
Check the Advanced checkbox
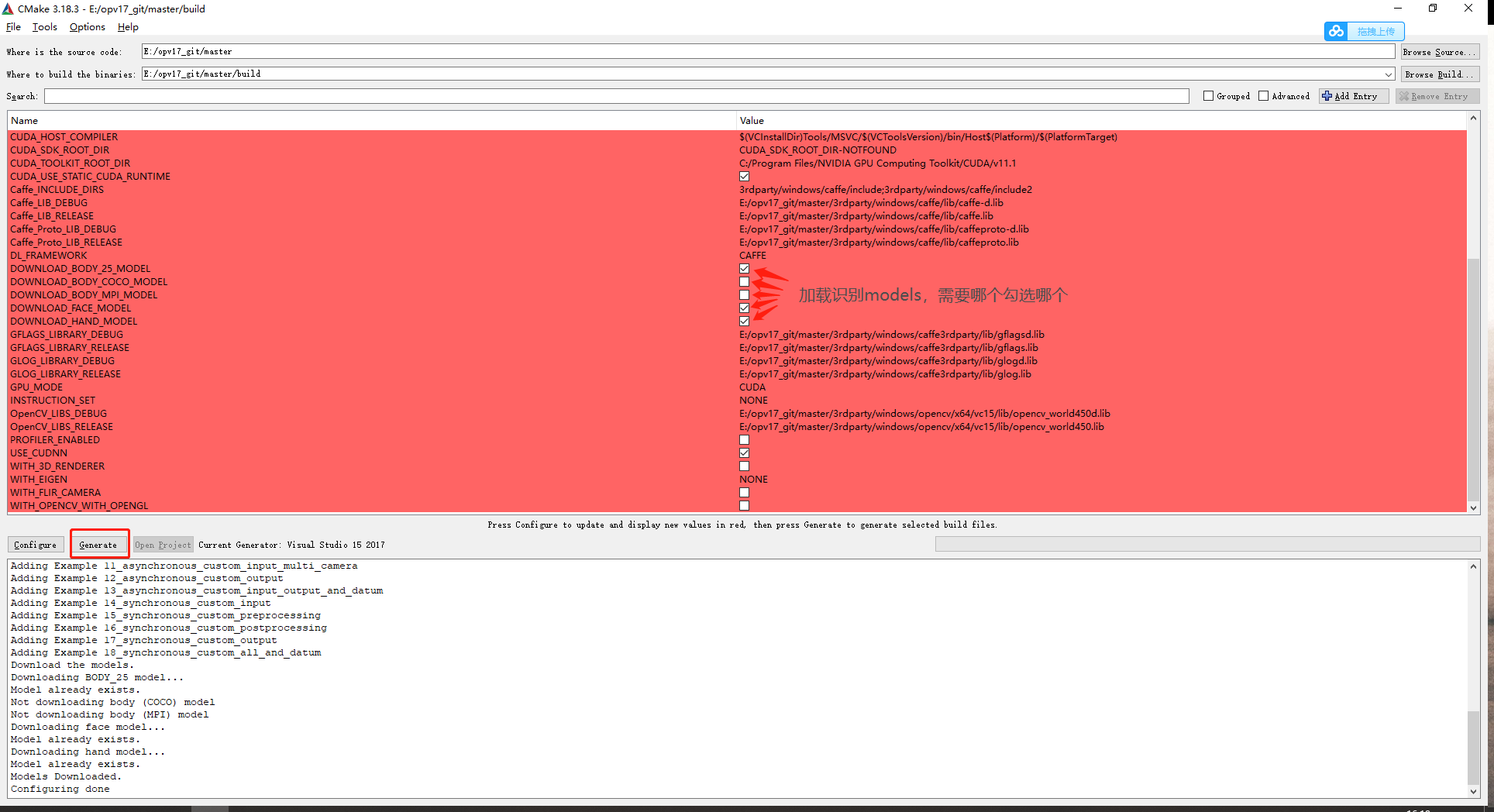click(x=1263, y=95)
